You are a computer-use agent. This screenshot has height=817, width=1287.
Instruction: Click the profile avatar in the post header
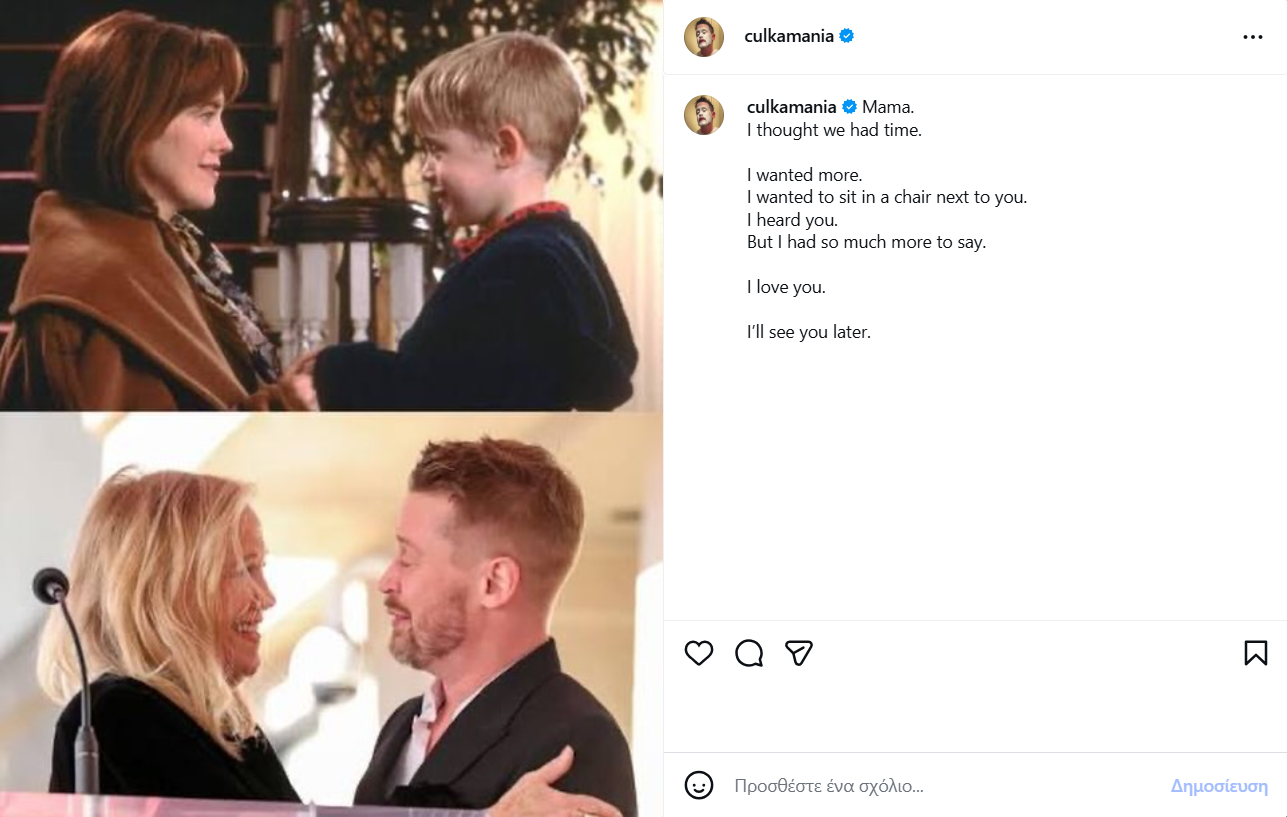coord(704,37)
